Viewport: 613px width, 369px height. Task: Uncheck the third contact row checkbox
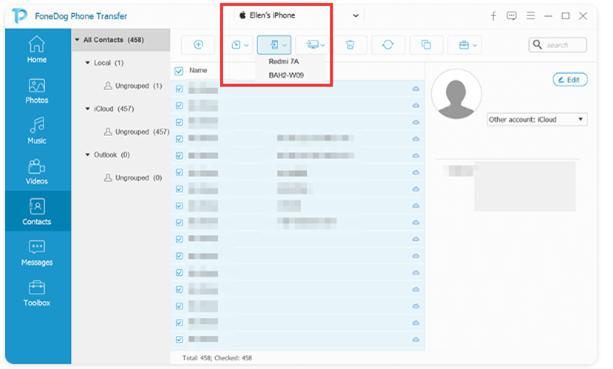(x=179, y=122)
